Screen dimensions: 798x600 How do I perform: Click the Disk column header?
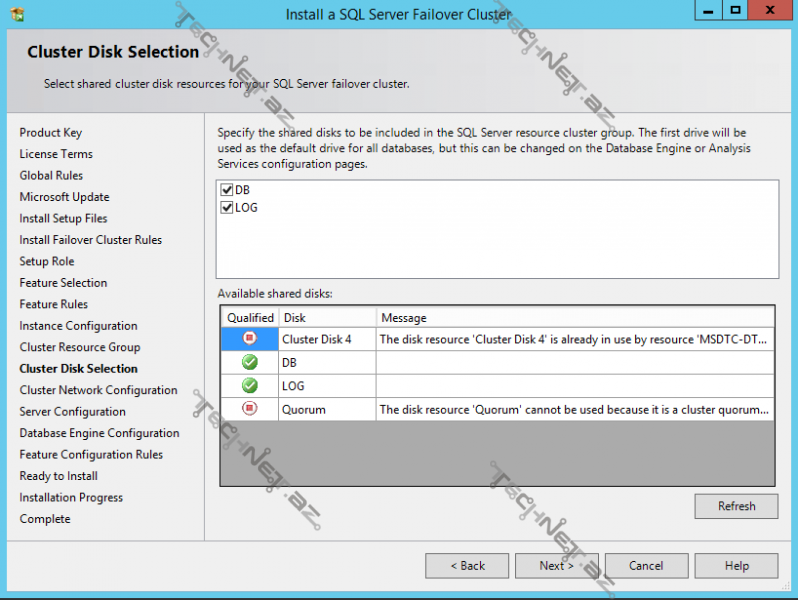pos(326,317)
